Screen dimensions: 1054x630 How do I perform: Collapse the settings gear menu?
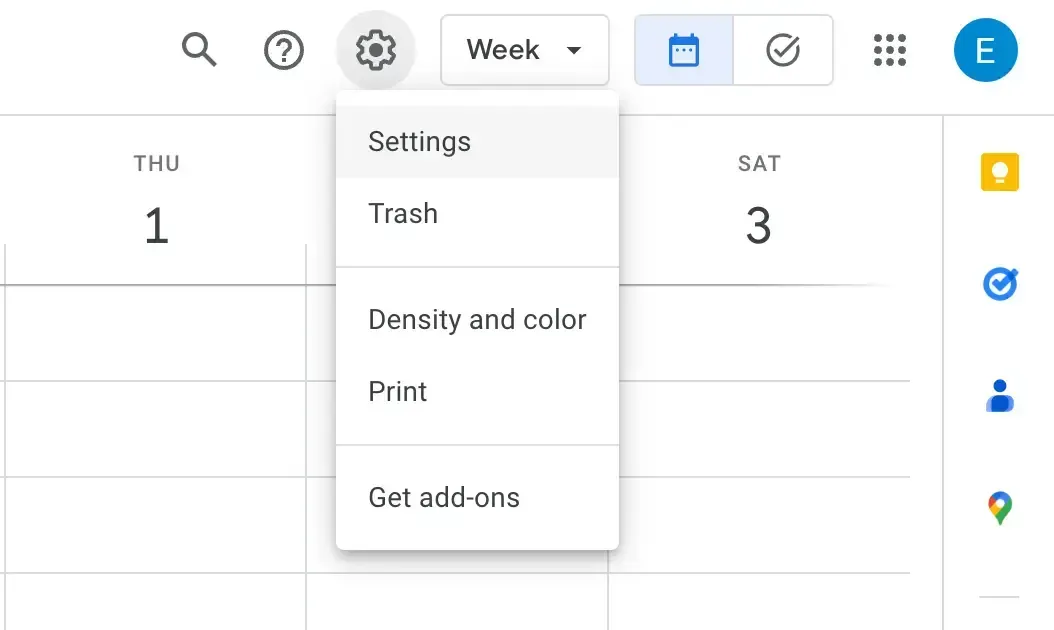point(376,50)
